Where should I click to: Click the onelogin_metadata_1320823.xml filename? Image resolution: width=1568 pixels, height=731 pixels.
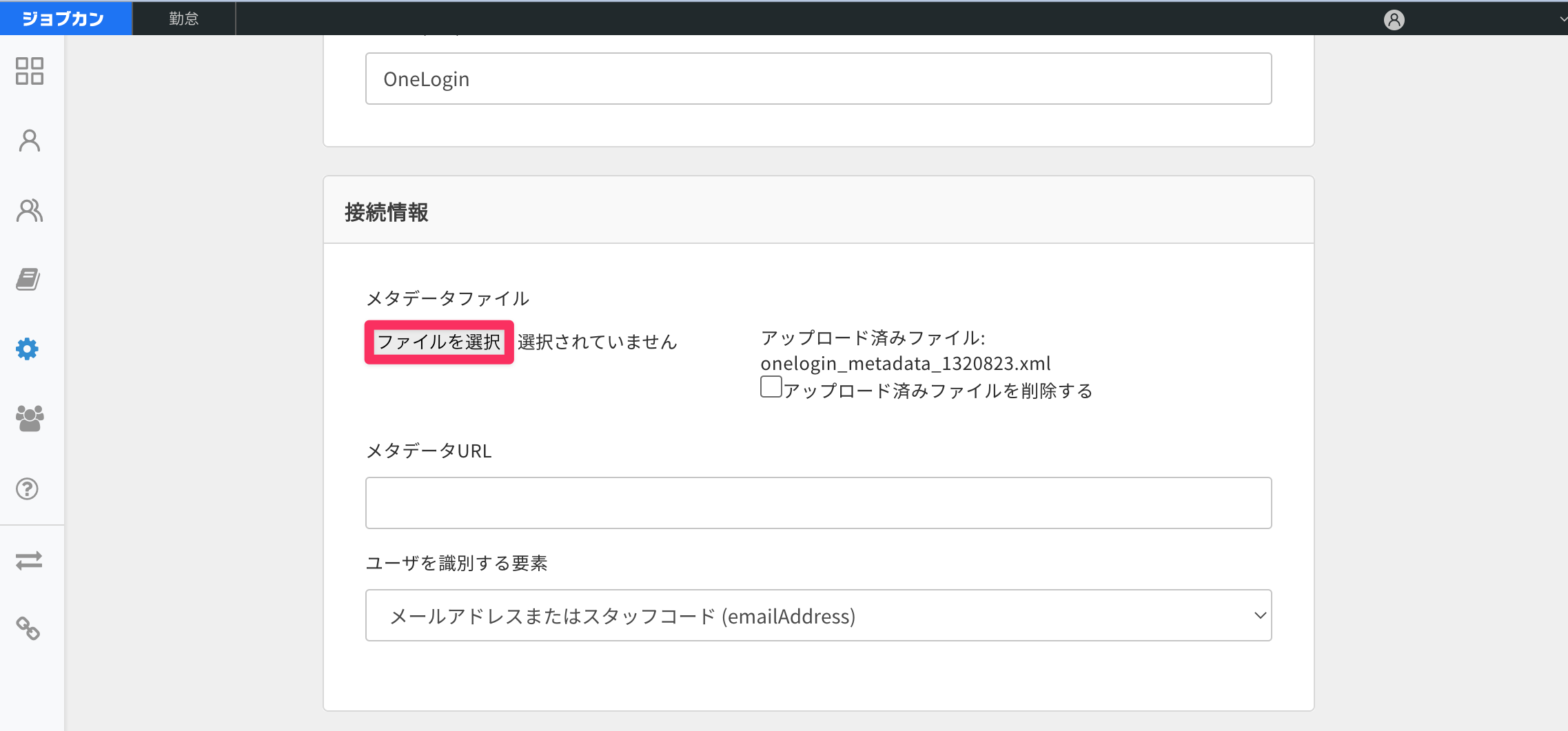(x=906, y=363)
